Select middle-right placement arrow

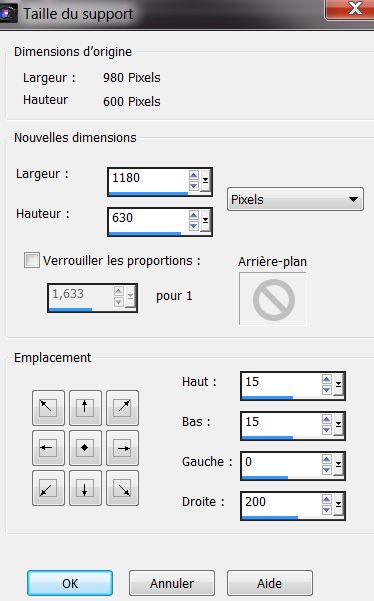tap(122, 448)
